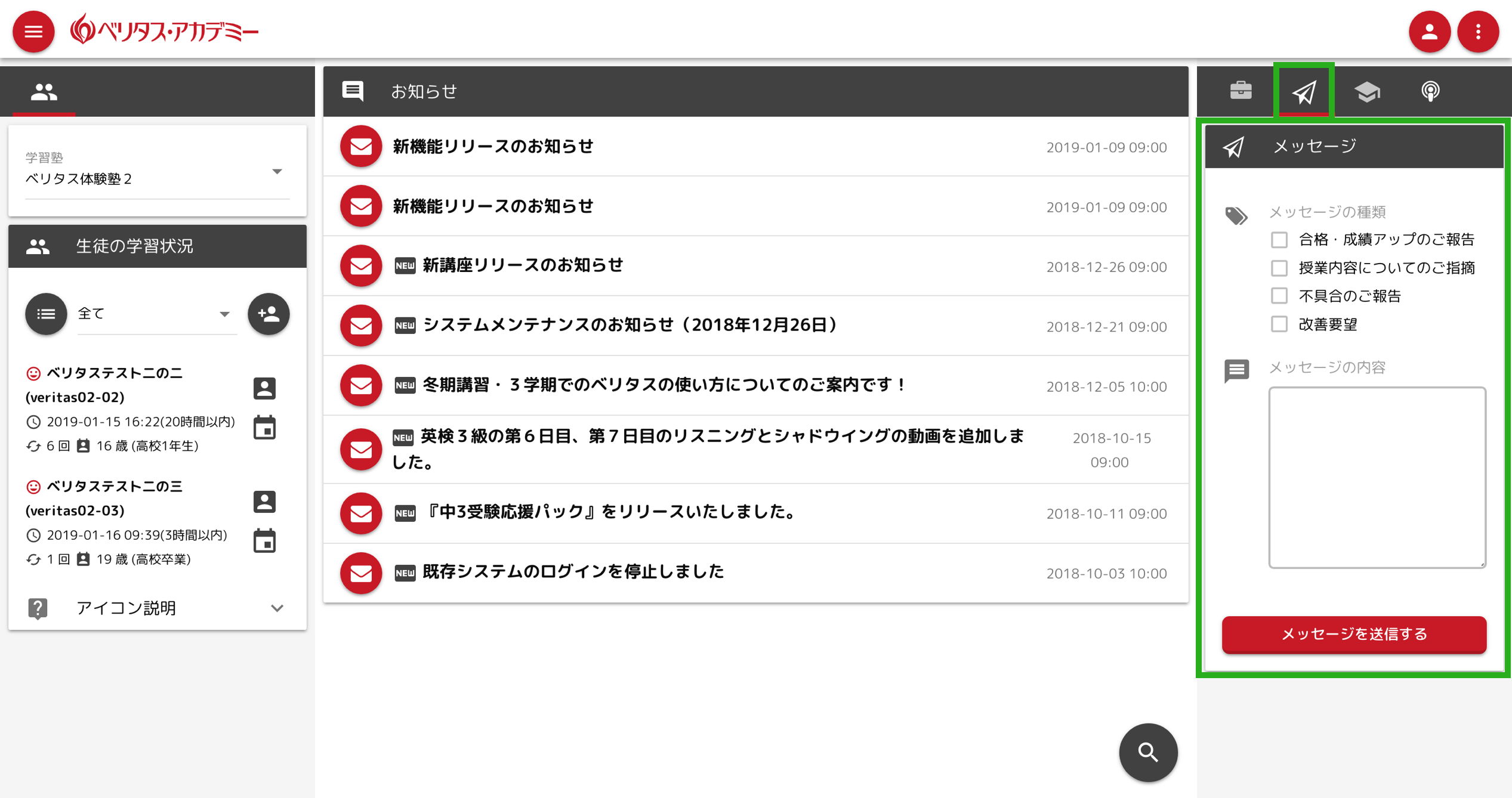Screen dimensions: 1512x798
Task: Click paper plane icon in メッセージ header
Action: click(1233, 147)
